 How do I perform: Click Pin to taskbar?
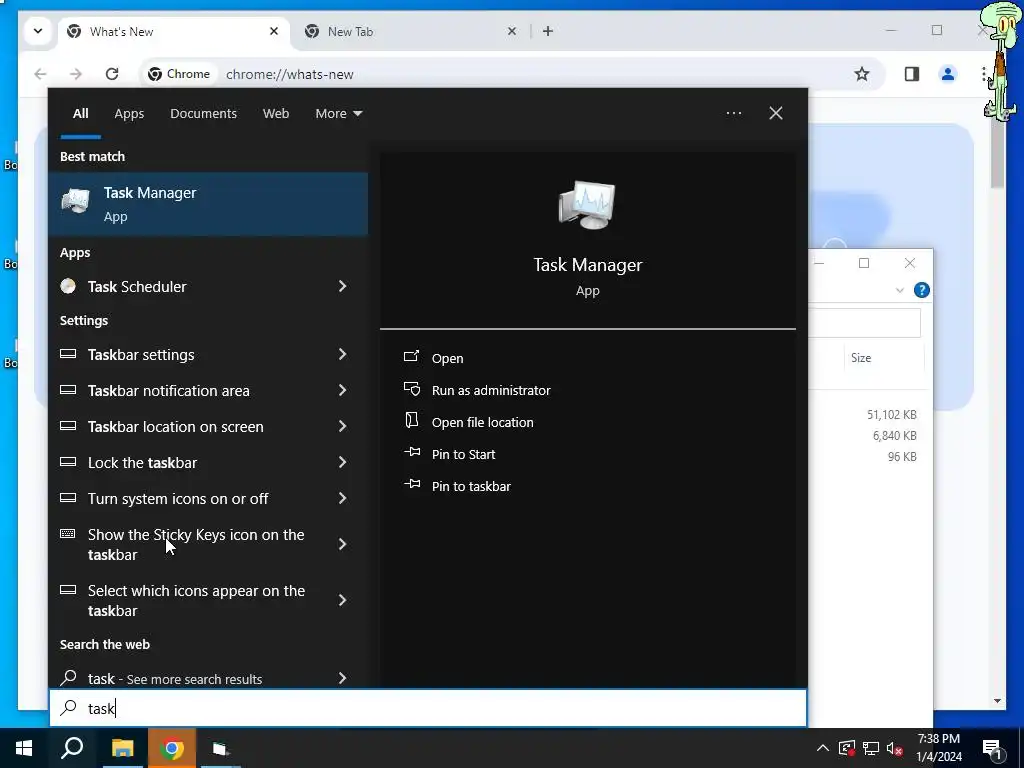point(471,486)
